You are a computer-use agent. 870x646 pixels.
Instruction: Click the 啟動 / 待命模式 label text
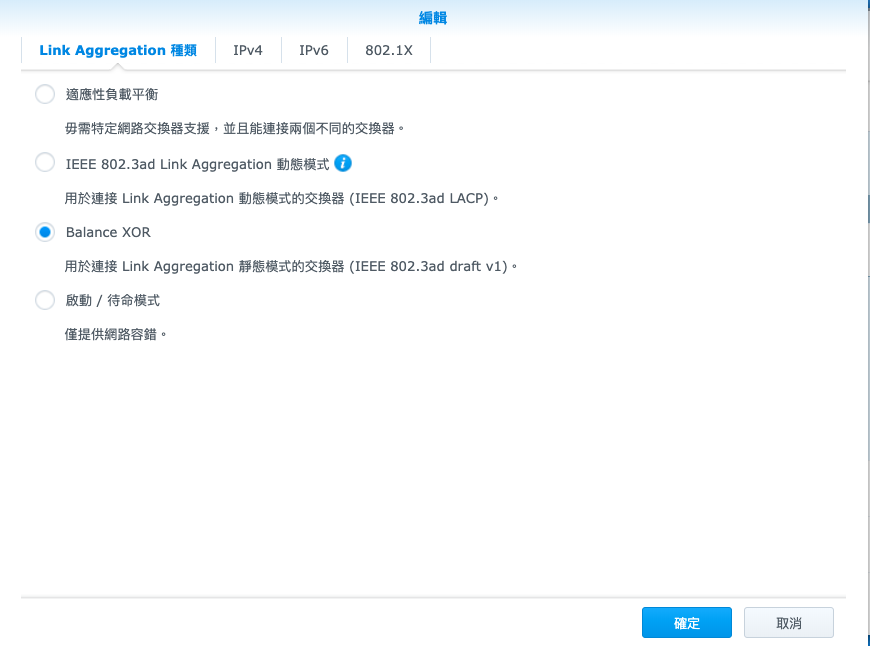point(113,301)
